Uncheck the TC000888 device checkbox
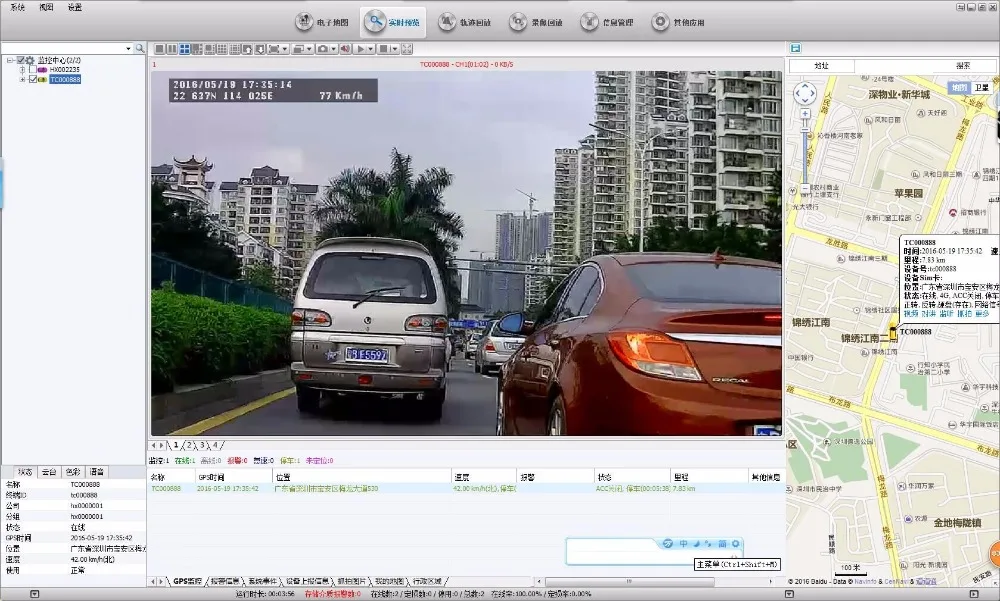This screenshot has width=1000, height=601. (x=33, y=79)
